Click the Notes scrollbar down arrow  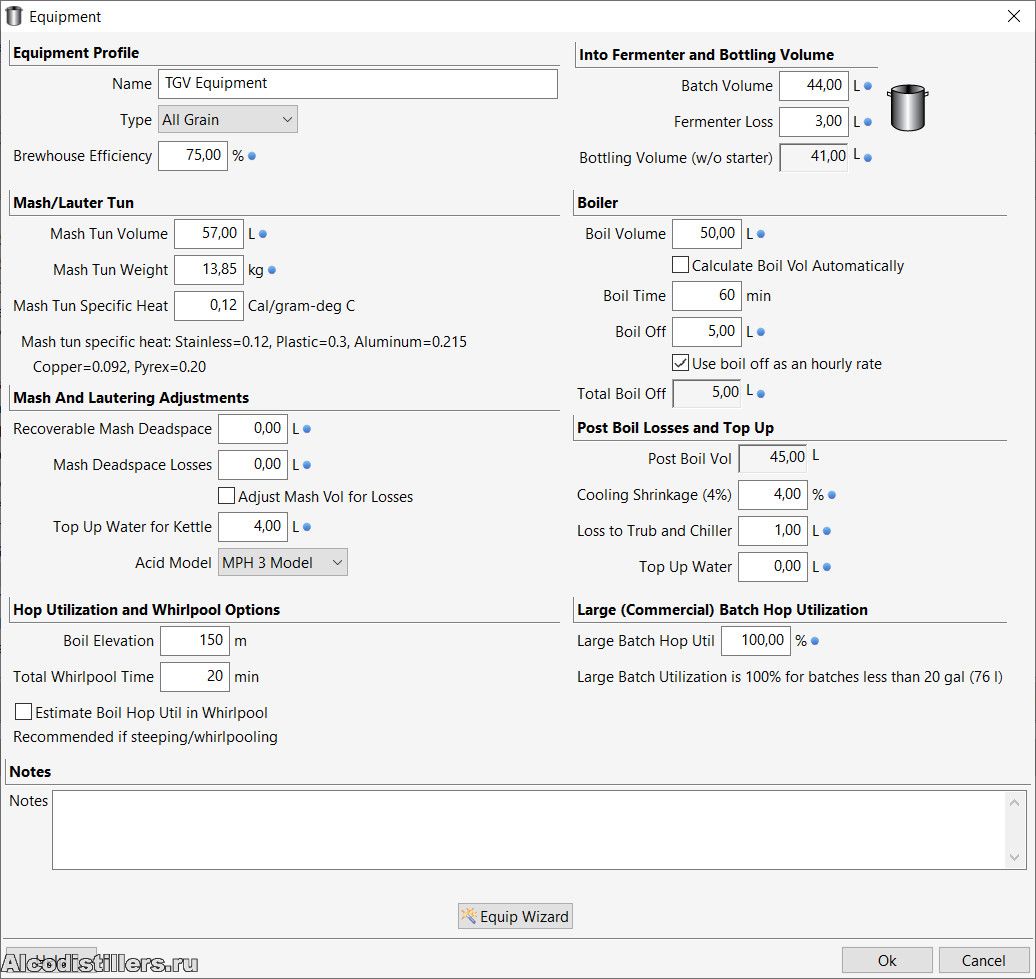click(1016, 858)
